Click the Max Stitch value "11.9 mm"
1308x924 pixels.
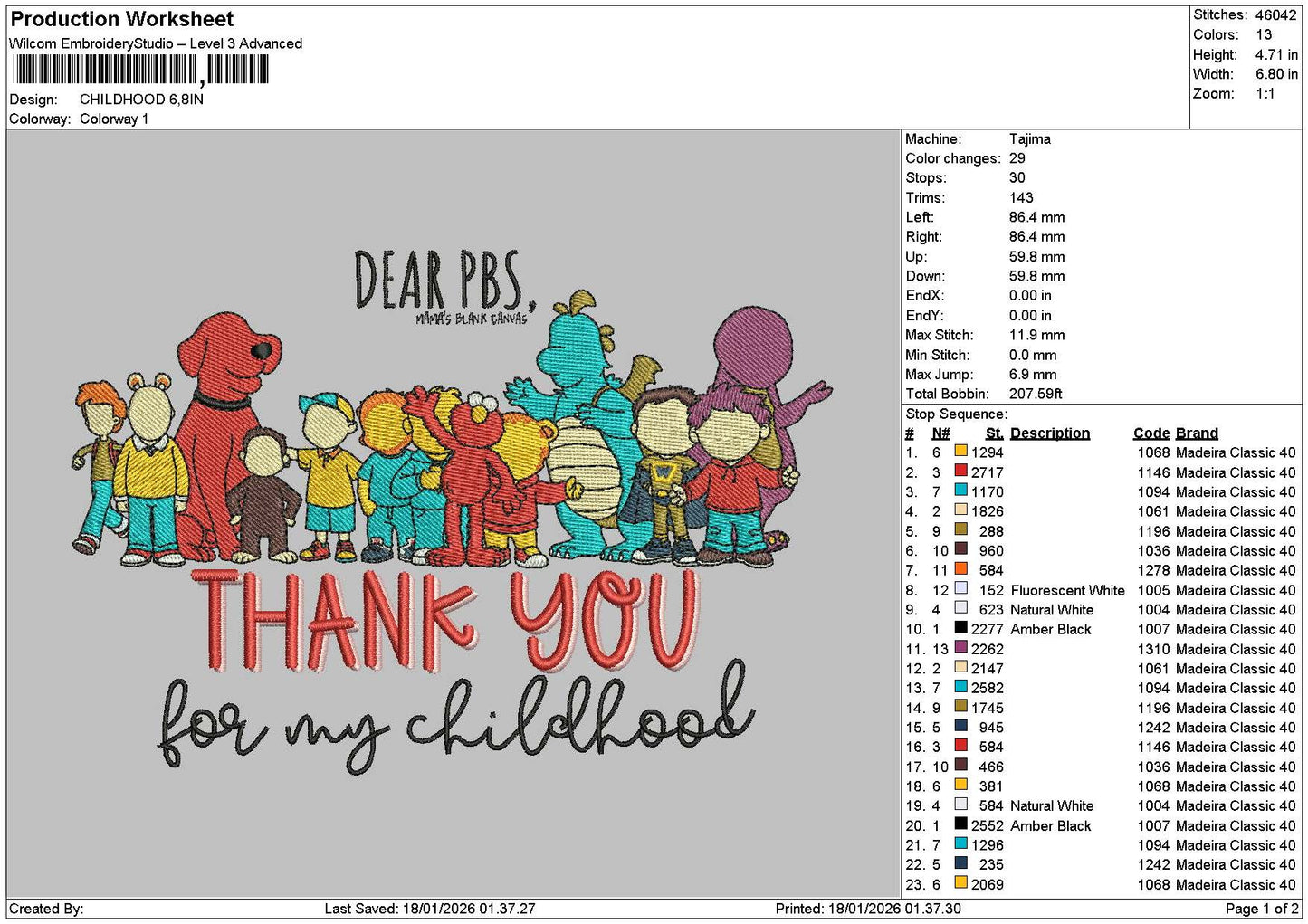point(1037,335)
